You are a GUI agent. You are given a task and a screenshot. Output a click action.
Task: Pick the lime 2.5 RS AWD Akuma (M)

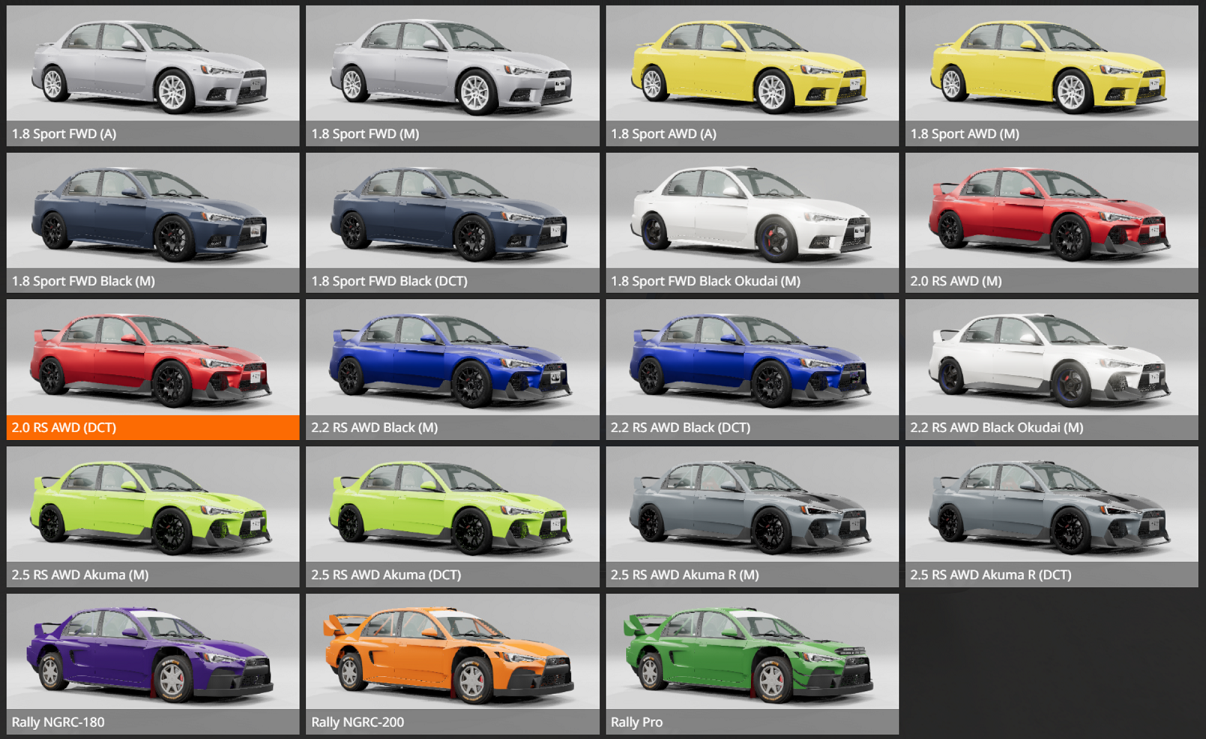pos(153,506)
